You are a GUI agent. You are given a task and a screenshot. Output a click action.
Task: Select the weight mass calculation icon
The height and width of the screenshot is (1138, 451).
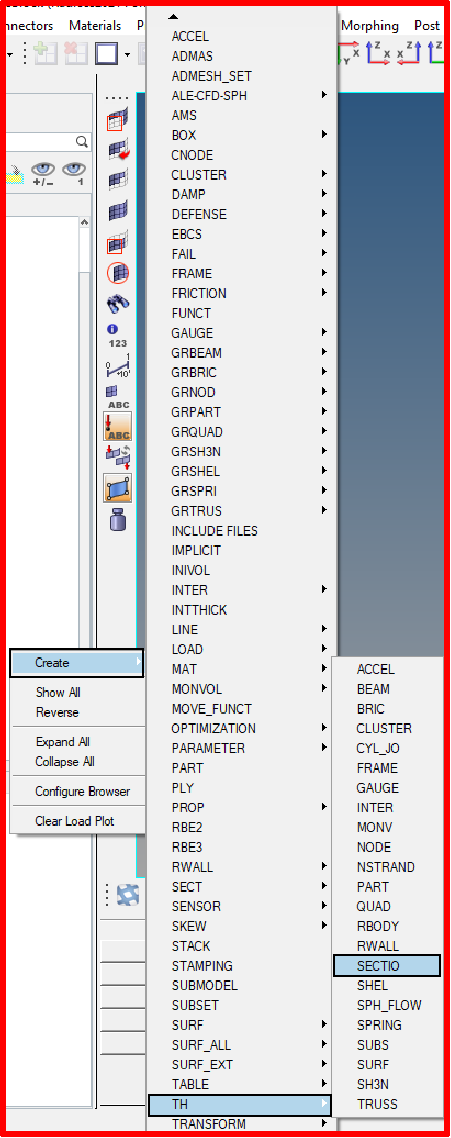pyautogui.click(x=118, y=520)
